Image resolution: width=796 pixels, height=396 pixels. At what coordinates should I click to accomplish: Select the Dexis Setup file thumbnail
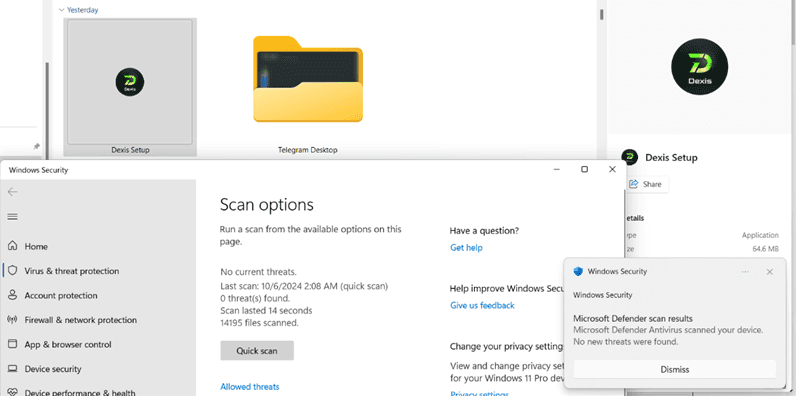(x=130, y=87)
